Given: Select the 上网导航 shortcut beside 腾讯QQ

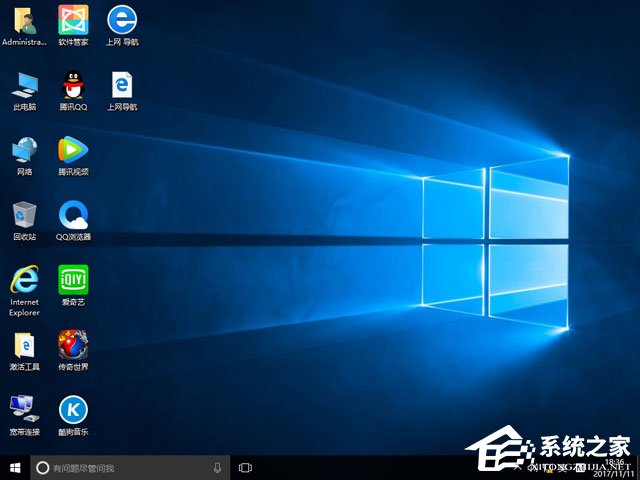Looking at the screenshot, I should (122, 84).
